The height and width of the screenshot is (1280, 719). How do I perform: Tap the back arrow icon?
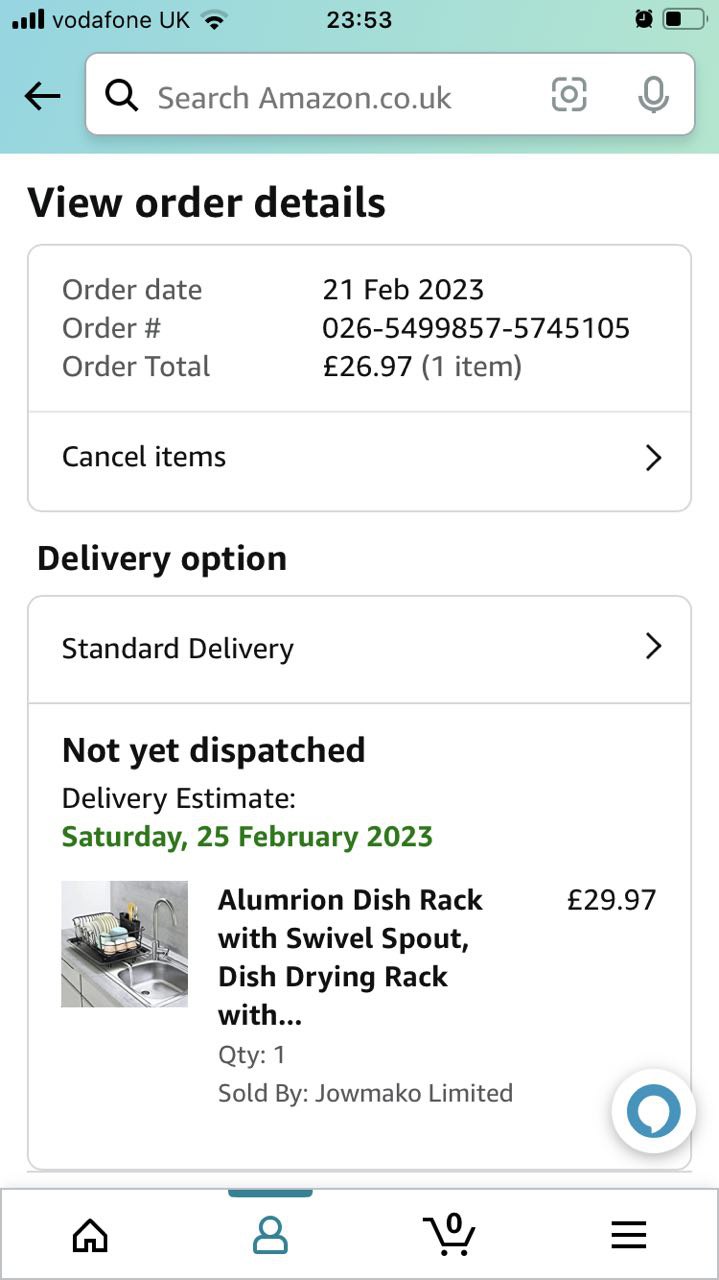tap(42, 96)
